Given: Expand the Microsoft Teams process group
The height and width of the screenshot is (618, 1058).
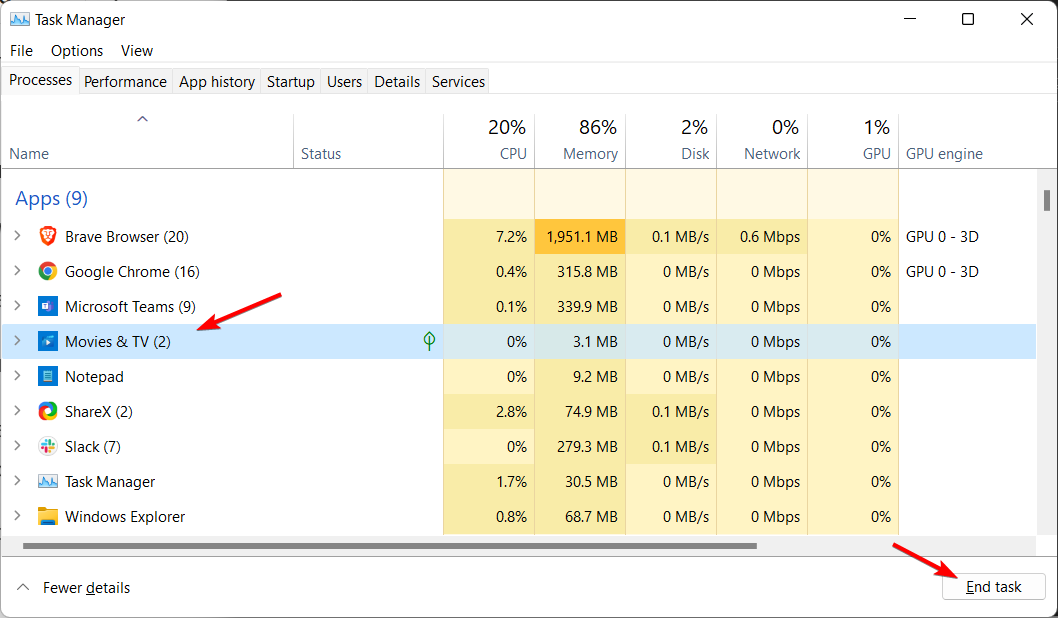Looking at the screenshot, I should tap(18, 306).
